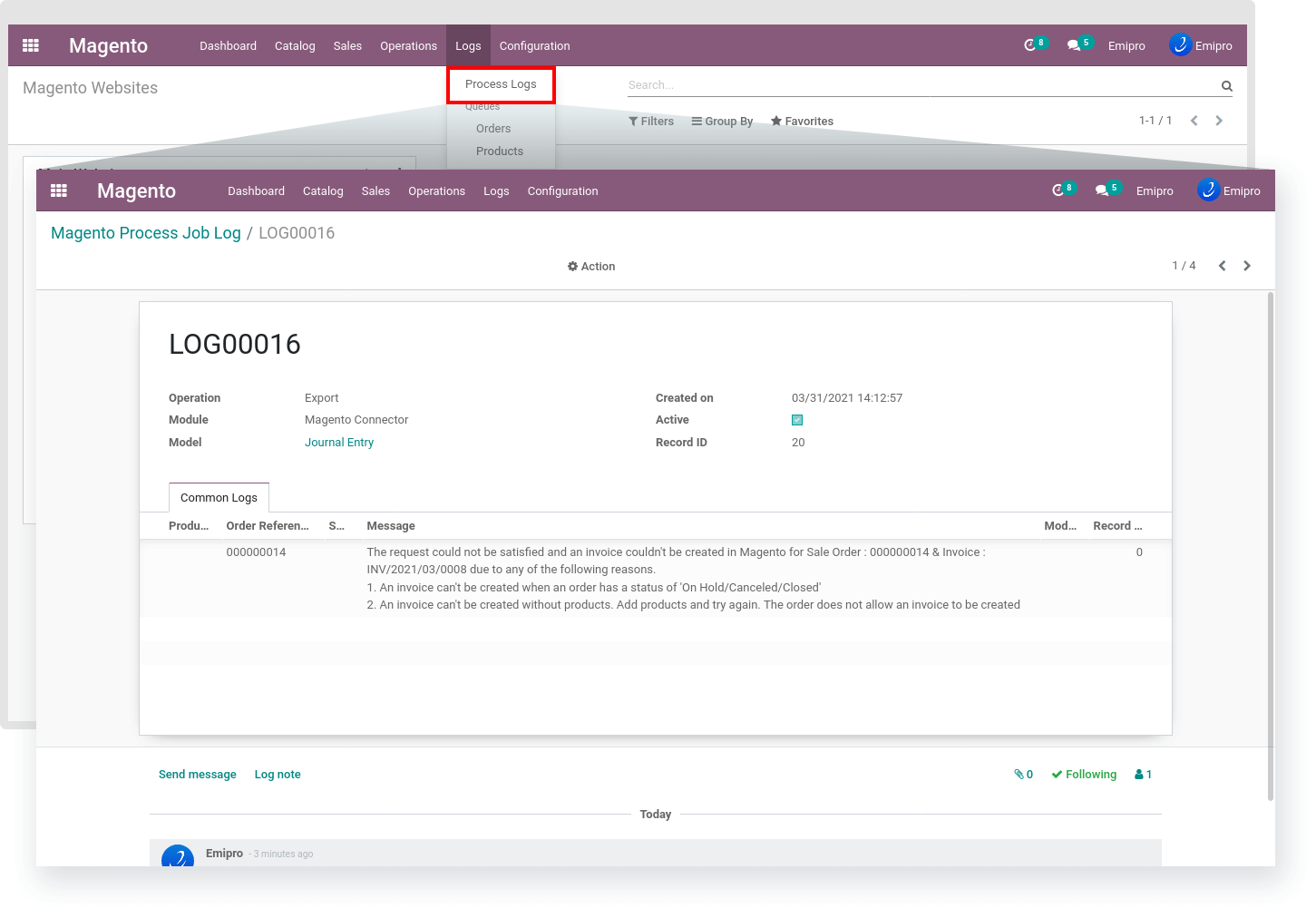1316x908 pixels.
Task: Click Emipro user avatar in front window
Action: (x=1208, y=190)
